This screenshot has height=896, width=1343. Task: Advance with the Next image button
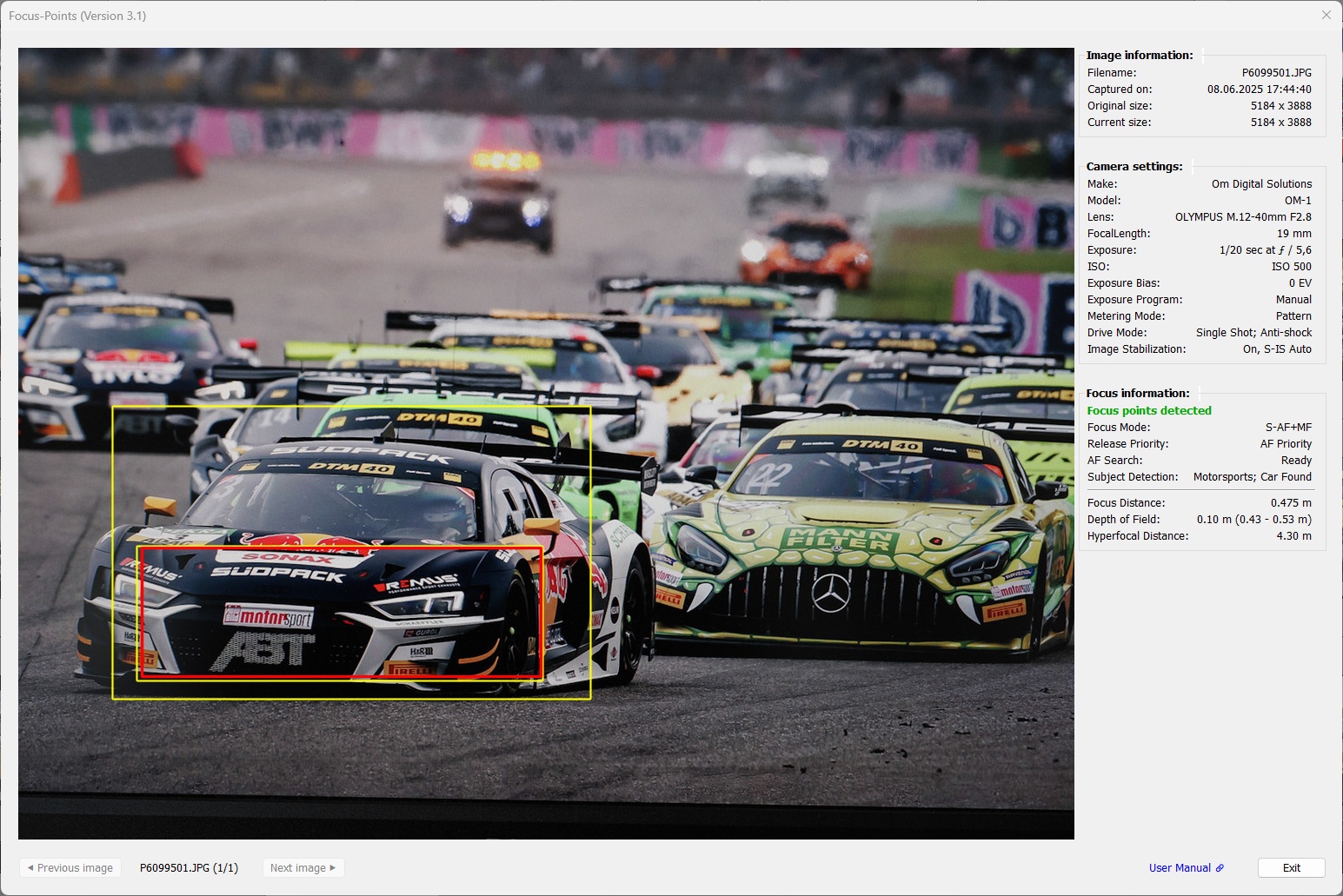pos(303,867)
